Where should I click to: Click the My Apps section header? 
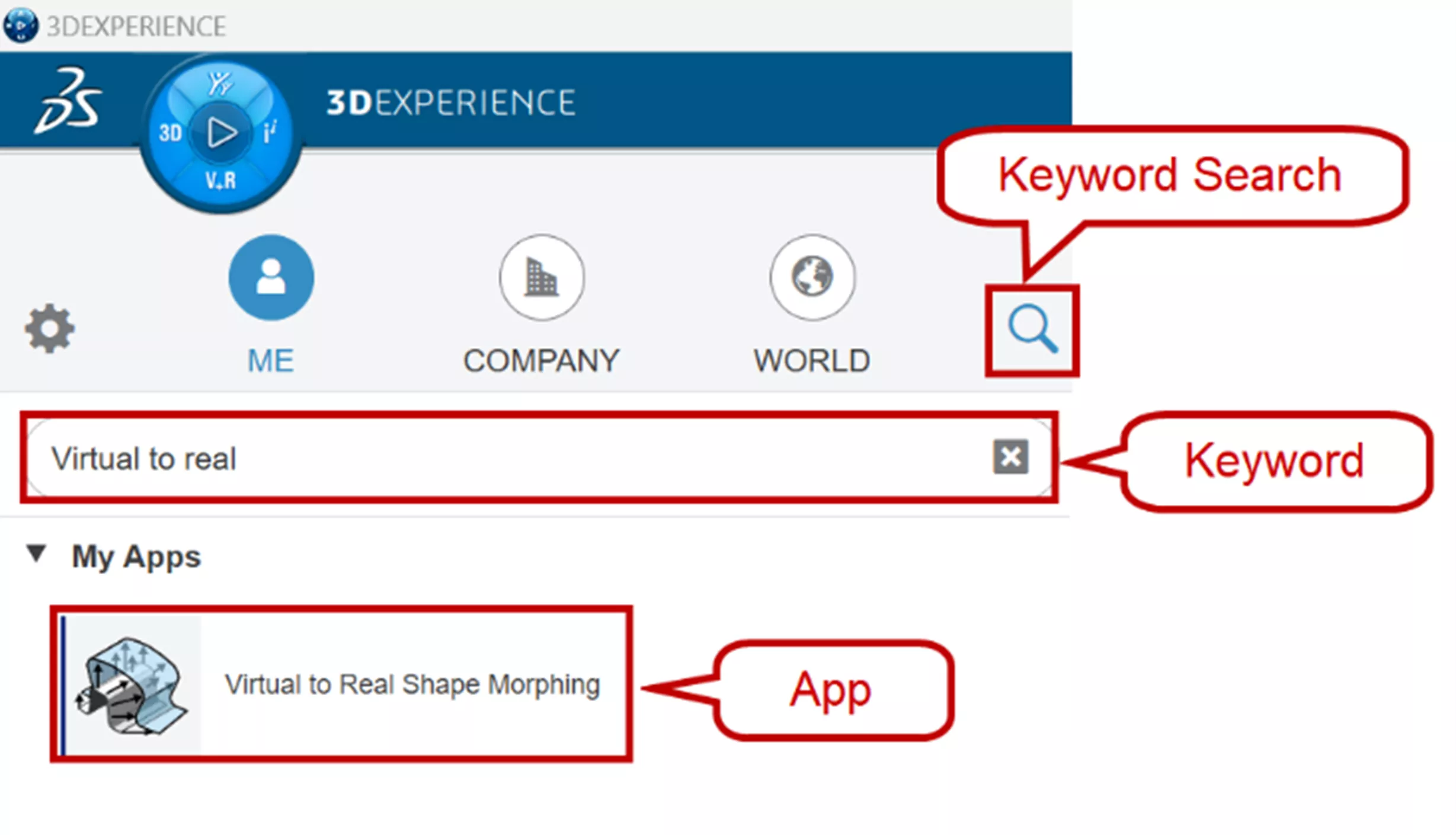click(x=136, y=557)
